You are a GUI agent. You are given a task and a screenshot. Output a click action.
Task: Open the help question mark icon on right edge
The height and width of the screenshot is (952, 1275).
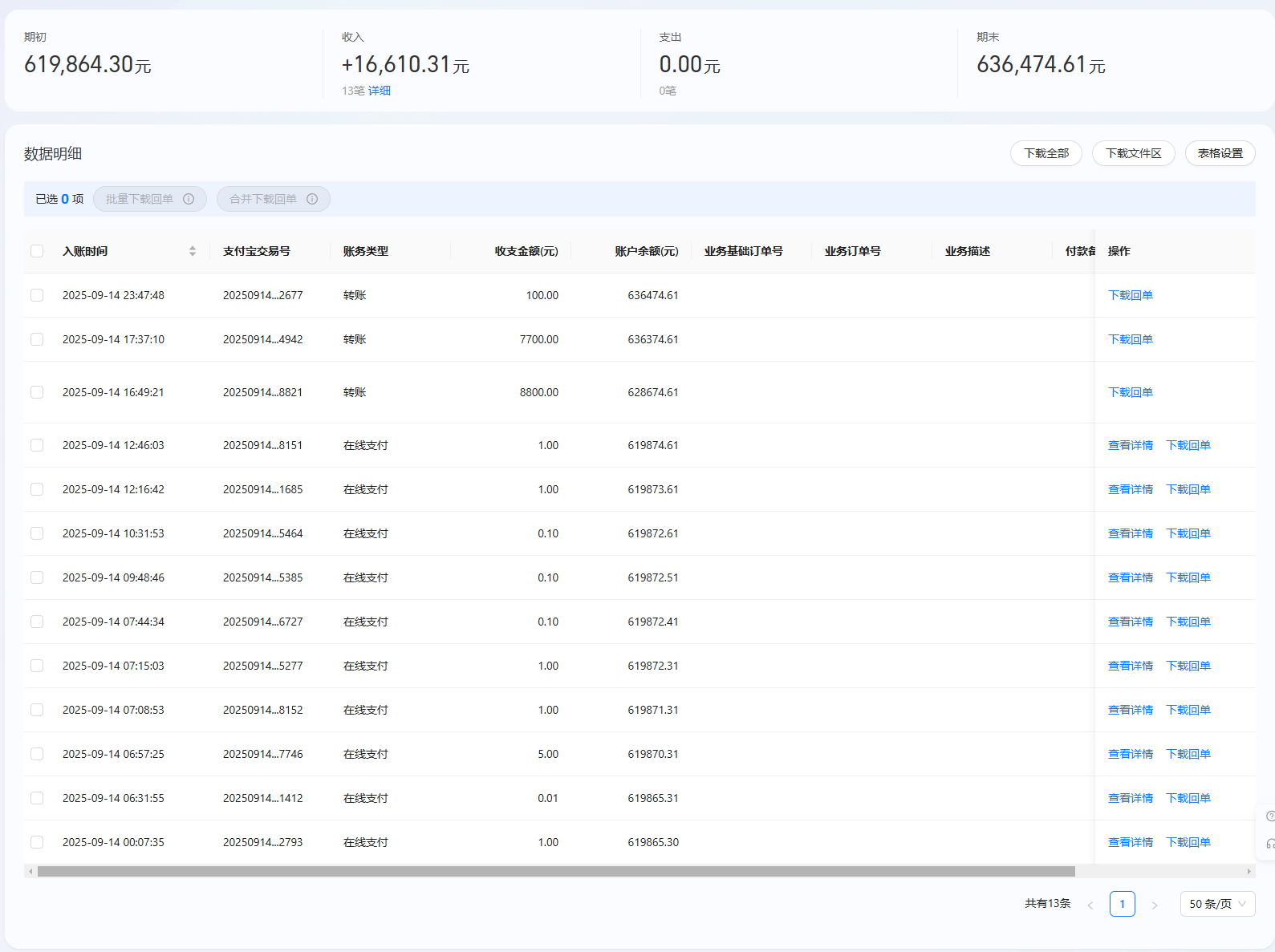(x=1269, y=816)
